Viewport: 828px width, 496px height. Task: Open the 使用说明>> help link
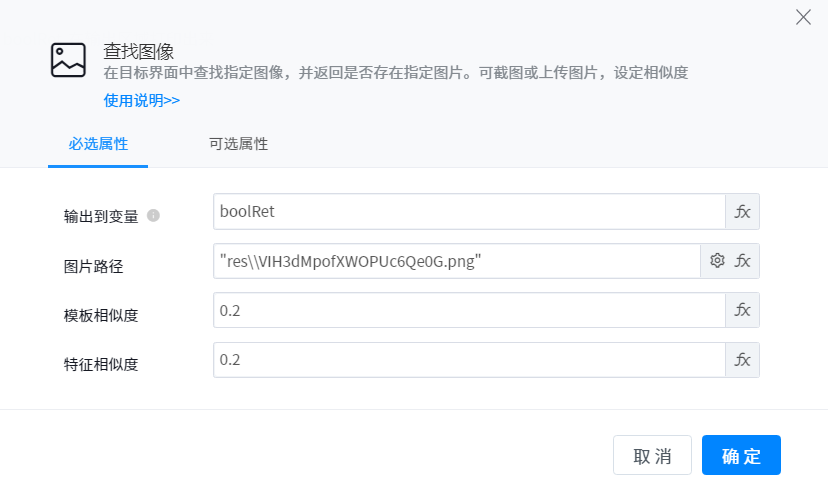coord(142,100)
